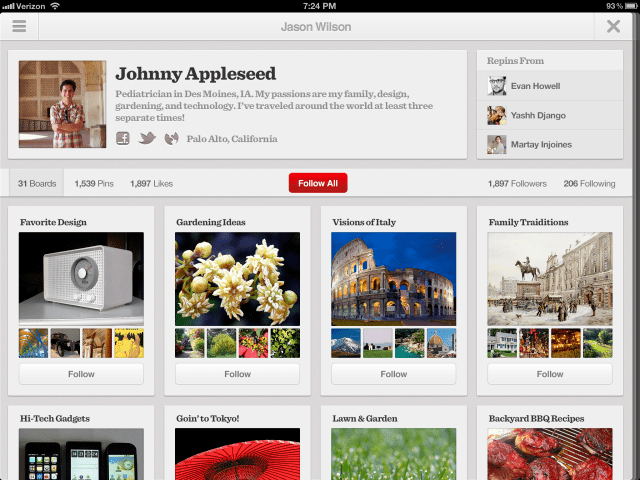Open the Gardening Ideas board title

[x=211, y=222]
